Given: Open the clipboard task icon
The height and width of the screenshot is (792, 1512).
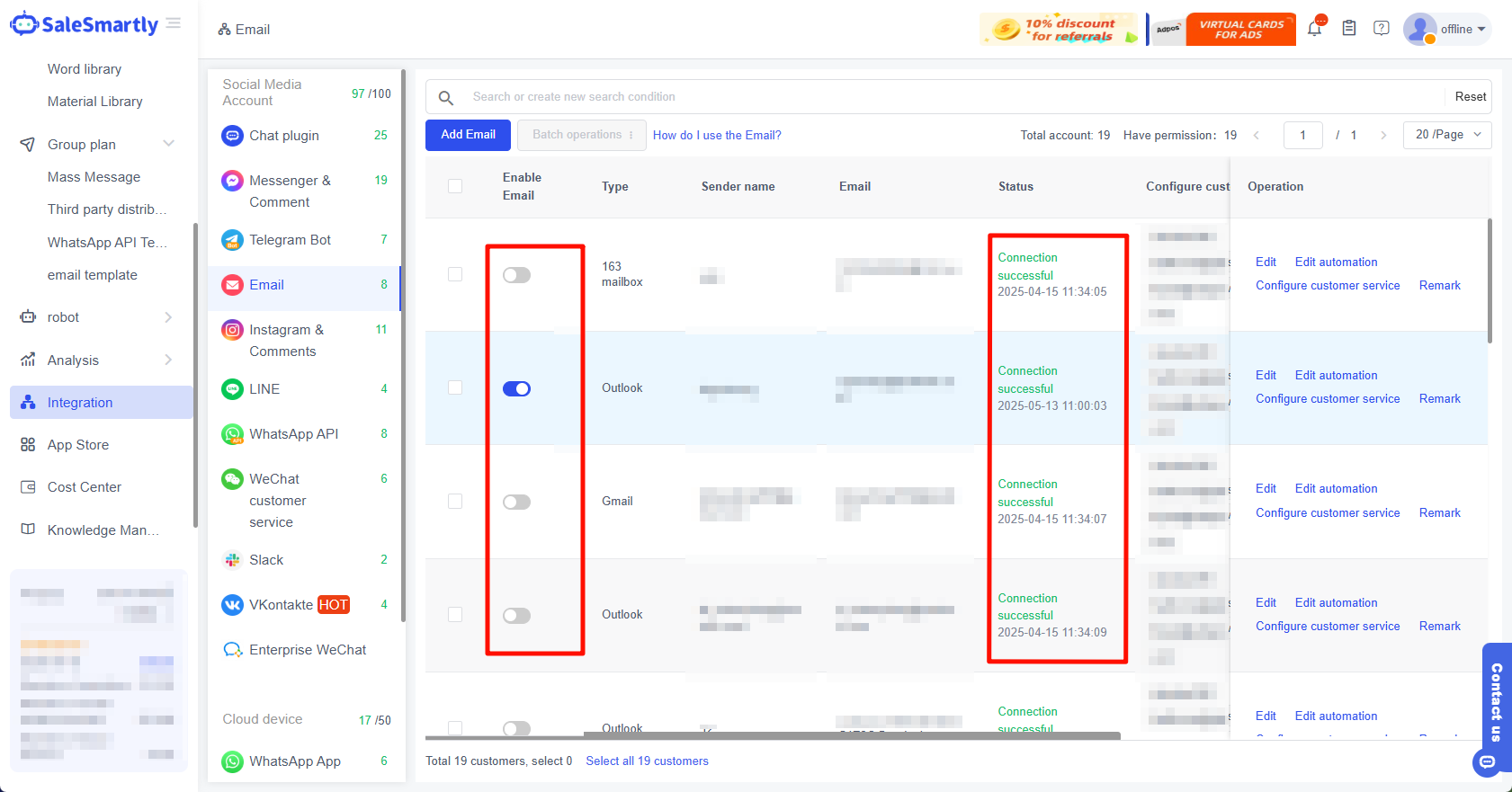Looking at the screenshot, I should [x=1349, y=29].
